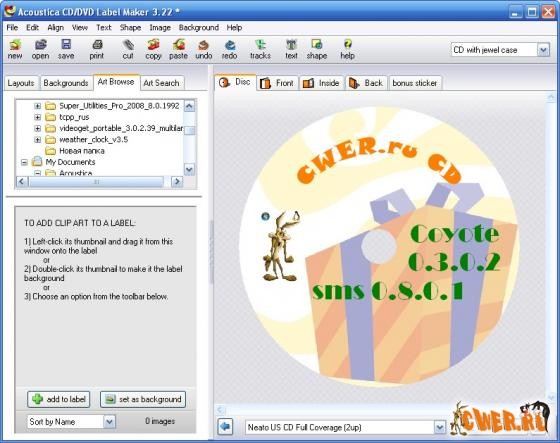Click the folder tree scroll down arrow
This screenshot has width=560, height=443.
pos(189,169)
